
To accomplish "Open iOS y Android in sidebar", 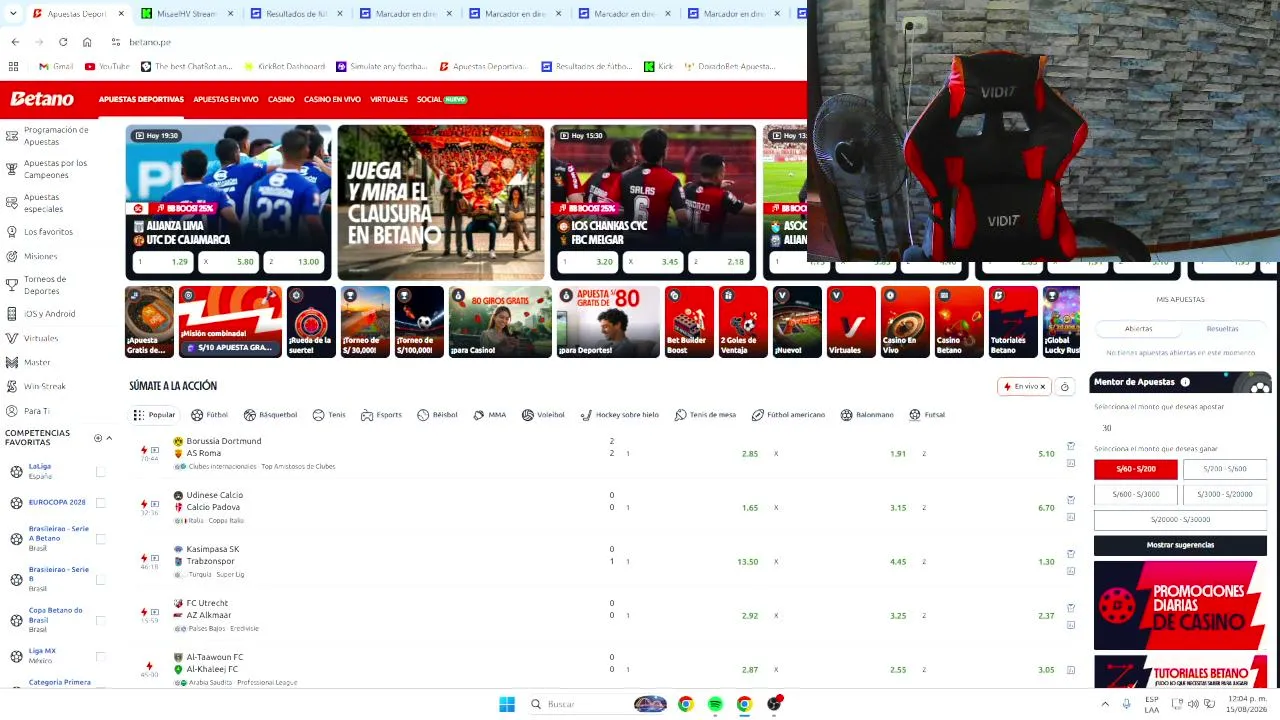I will point(49,314).
